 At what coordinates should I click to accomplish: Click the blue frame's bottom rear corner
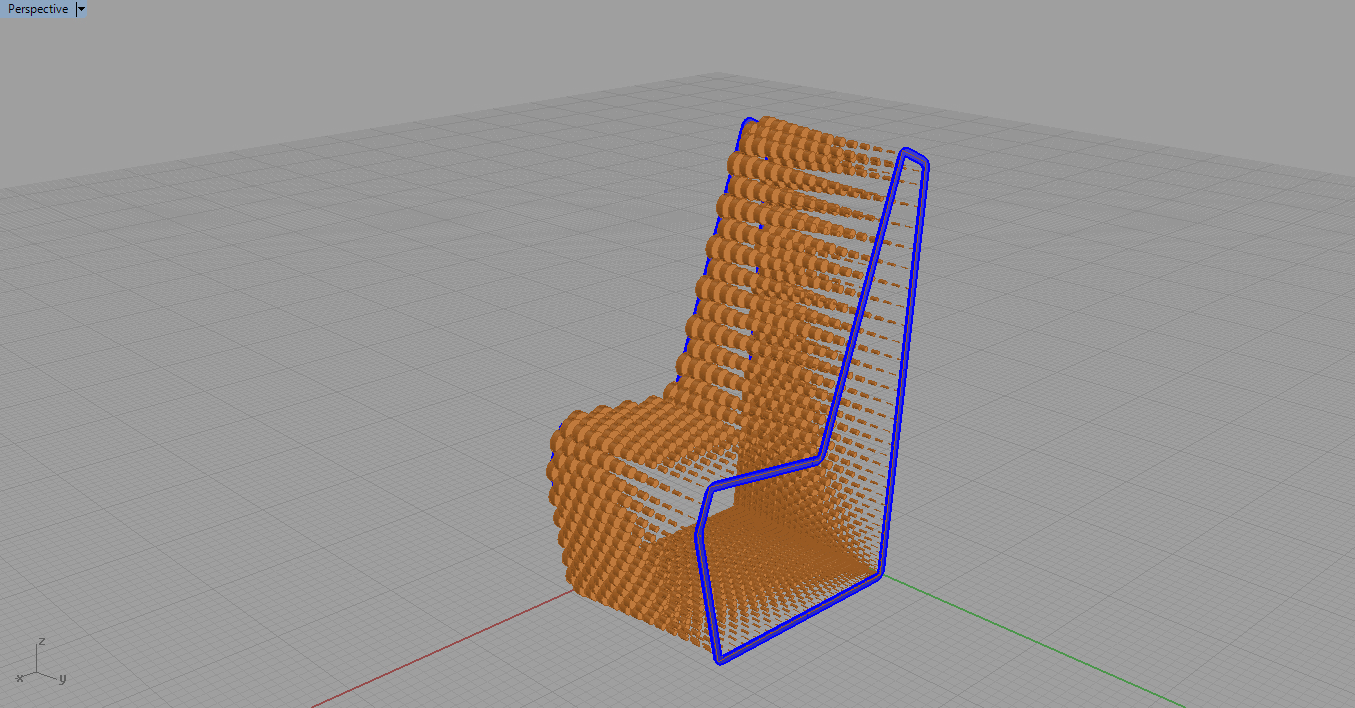(x=880, y=573)
